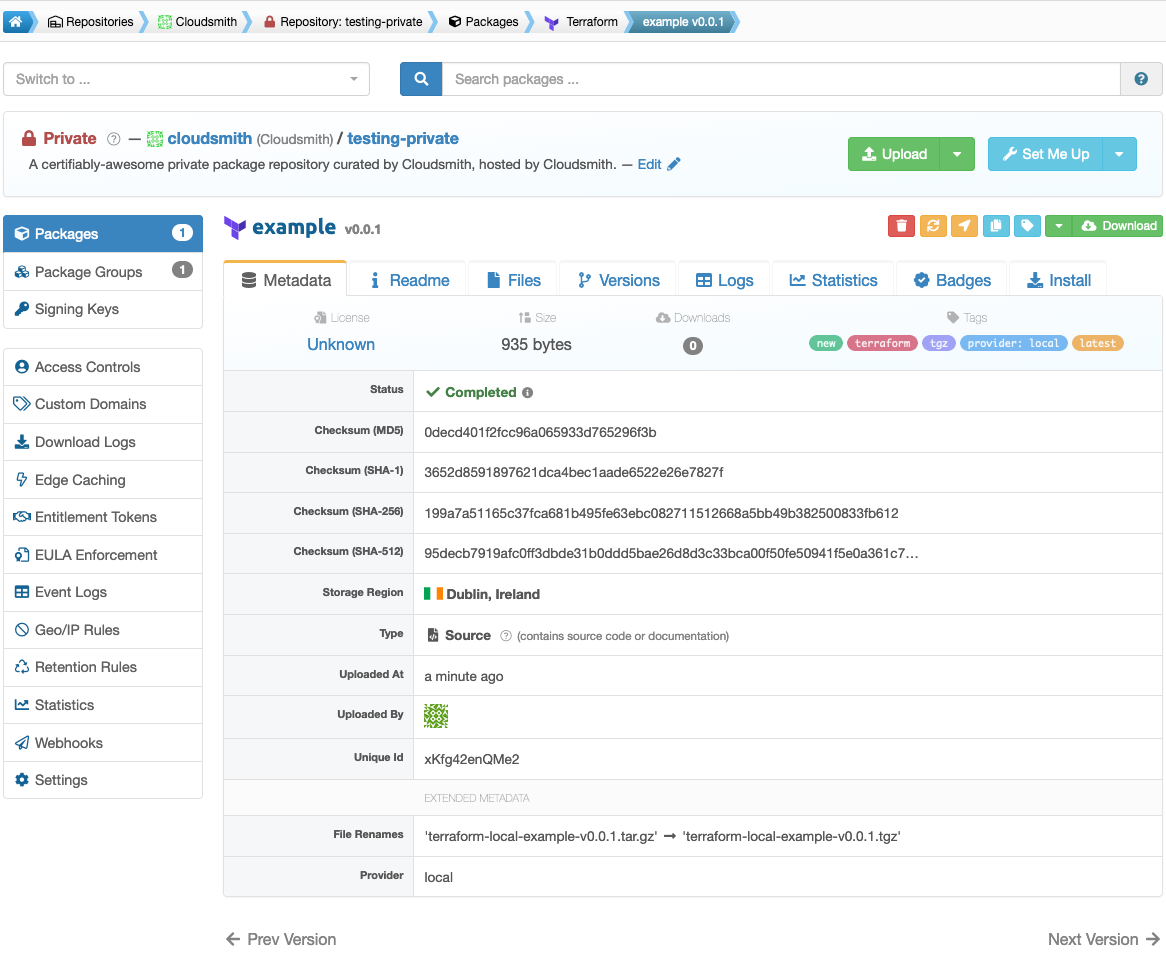Viewport: 1166px width, 955px height.
Task: Click the red delete package trash icon
Action: (x=901, y=226)
